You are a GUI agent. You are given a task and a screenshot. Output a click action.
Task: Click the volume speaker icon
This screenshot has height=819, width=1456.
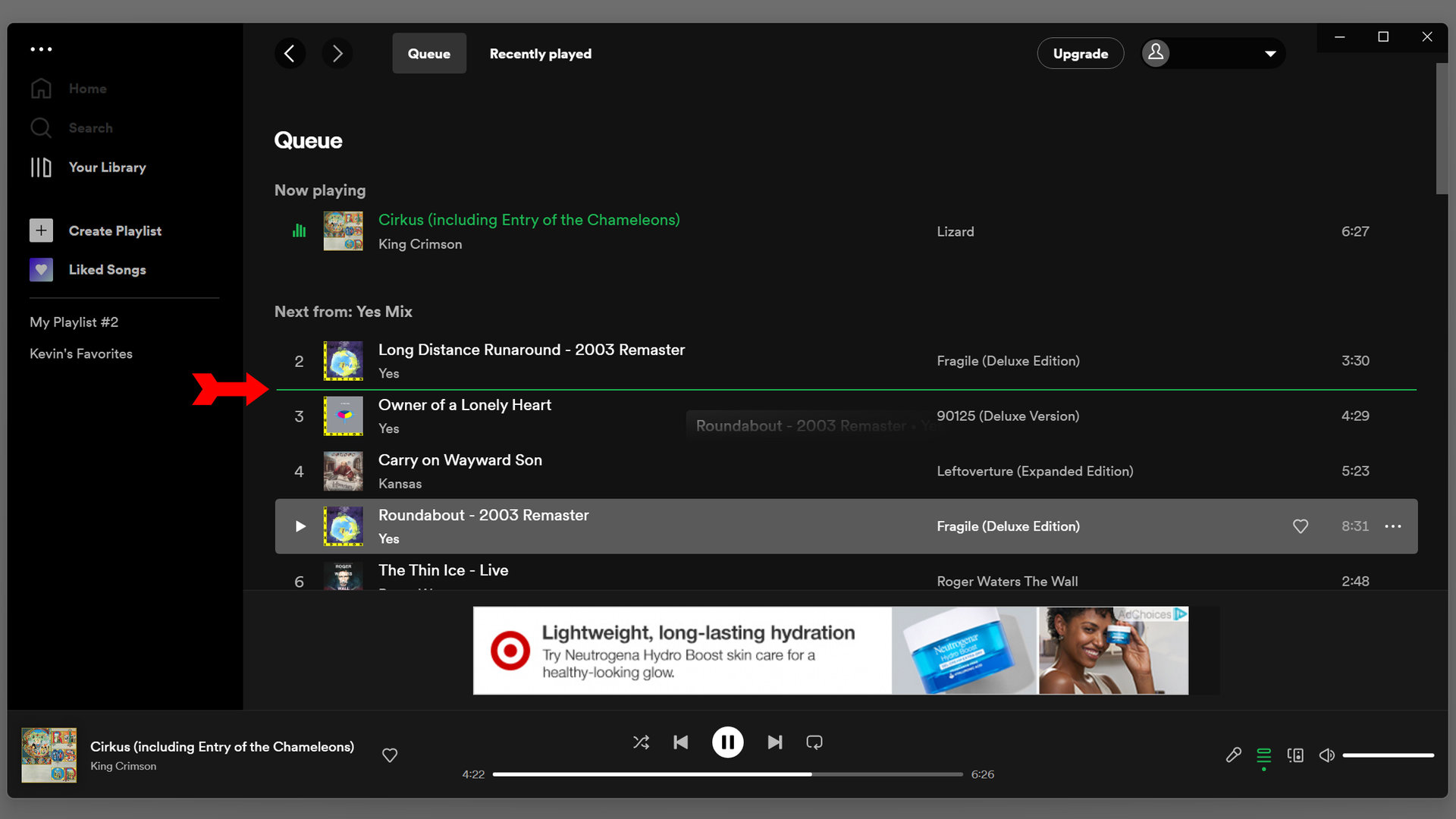point(1326,755)
